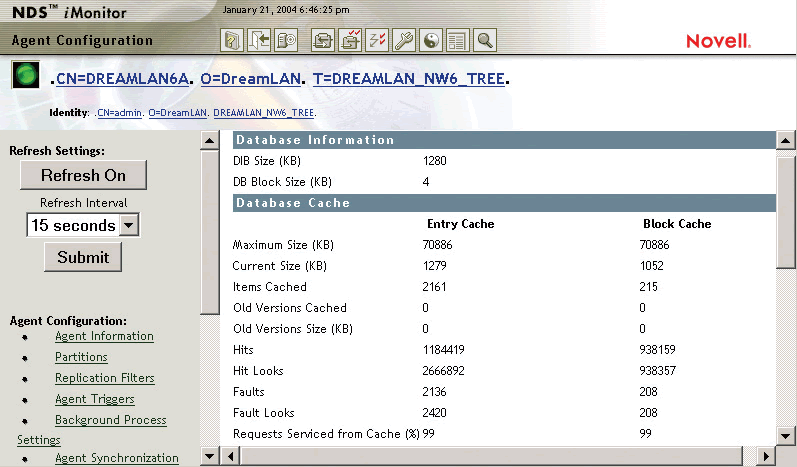Viewport: 797px width, 467px height.
Task: Click Hits entry value 1184419
Action: tap(444, 350)
